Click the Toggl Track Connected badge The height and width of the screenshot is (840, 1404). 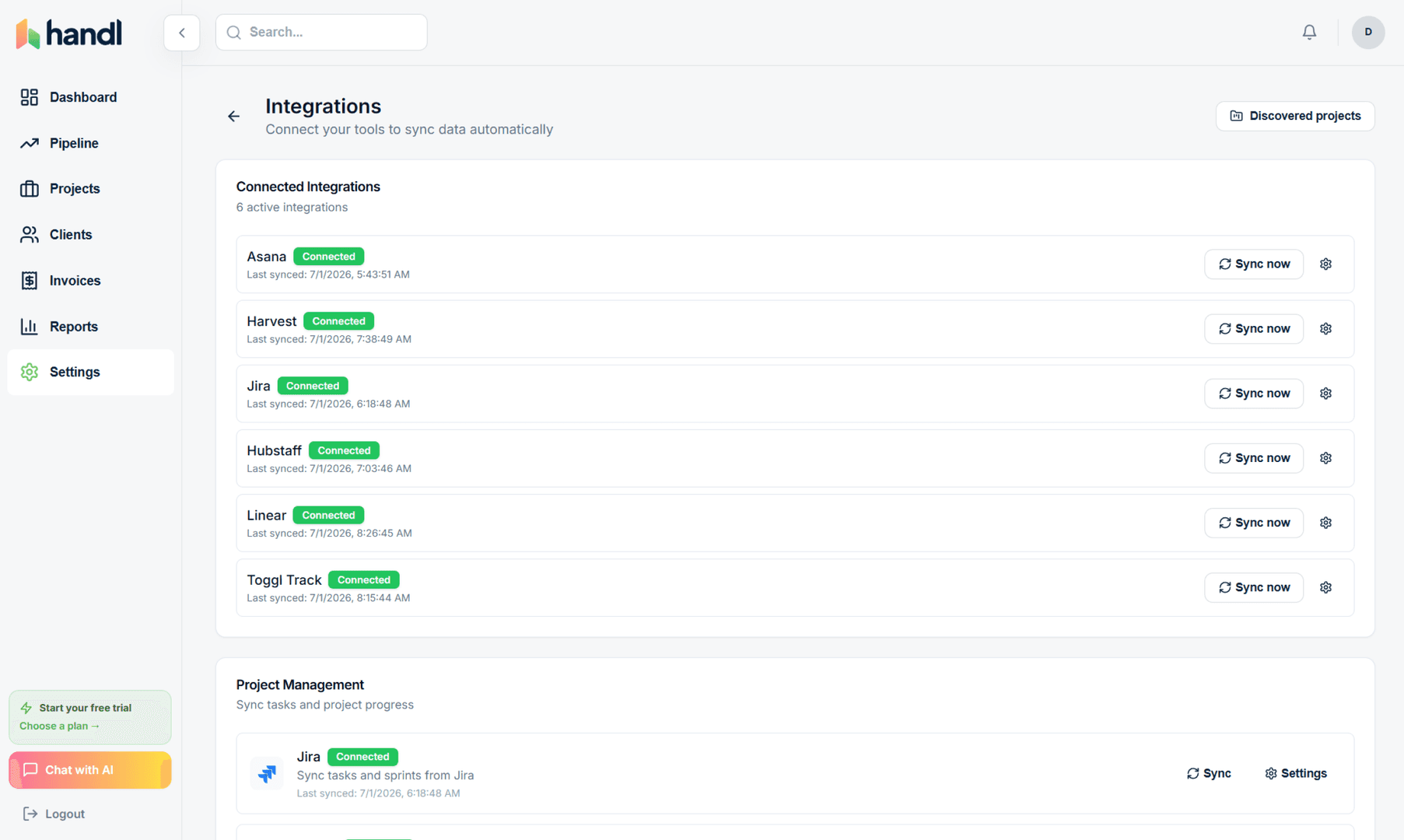363,579
